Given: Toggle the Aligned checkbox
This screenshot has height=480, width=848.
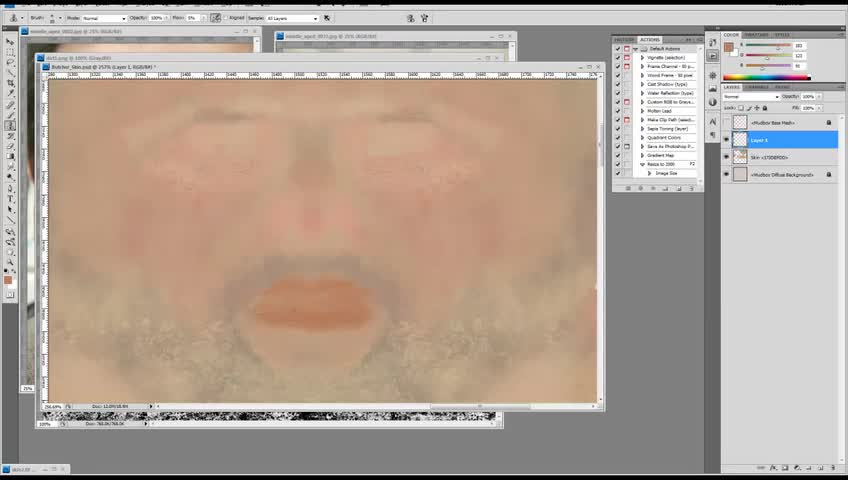Looking at the screenshot, I should (x=226, y=18).
